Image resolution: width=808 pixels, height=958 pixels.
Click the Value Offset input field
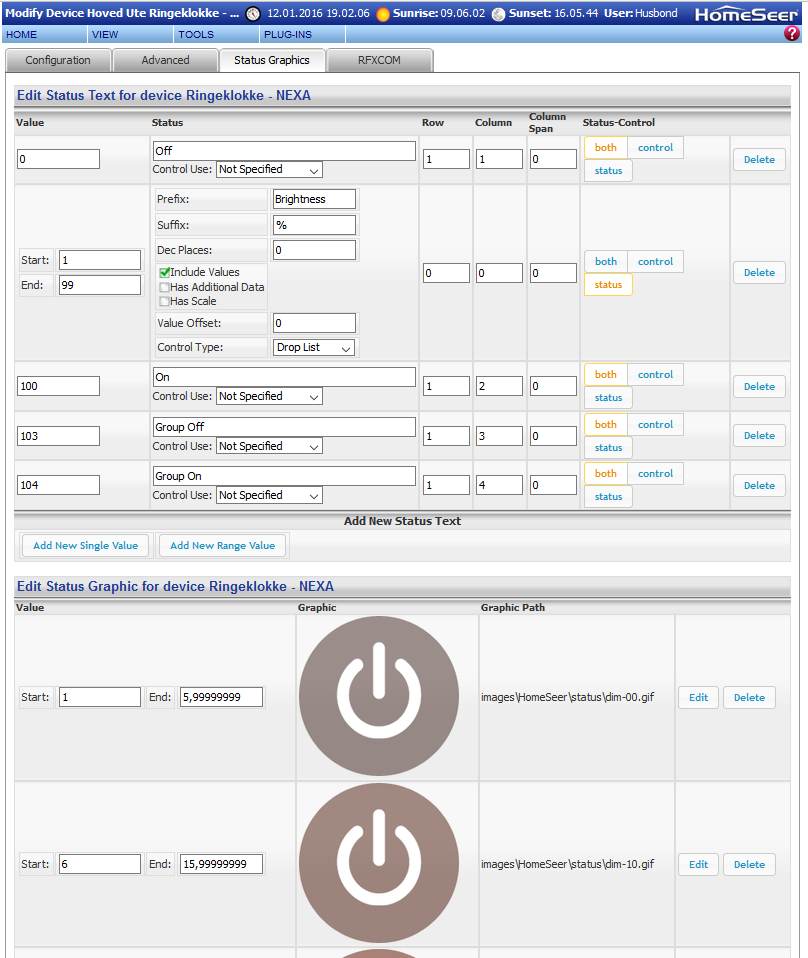tap(314, 323)
